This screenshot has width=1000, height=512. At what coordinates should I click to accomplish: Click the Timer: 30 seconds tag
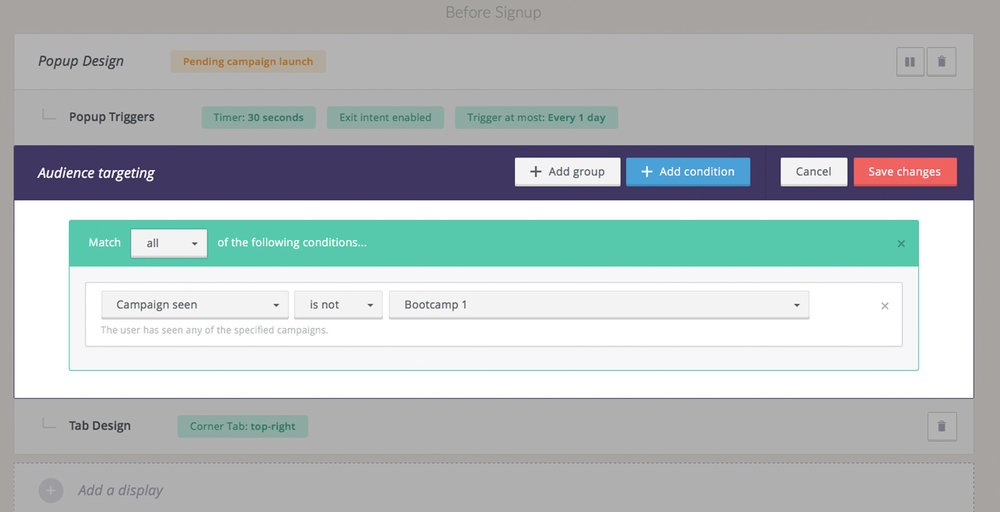[x=258, y=117]
